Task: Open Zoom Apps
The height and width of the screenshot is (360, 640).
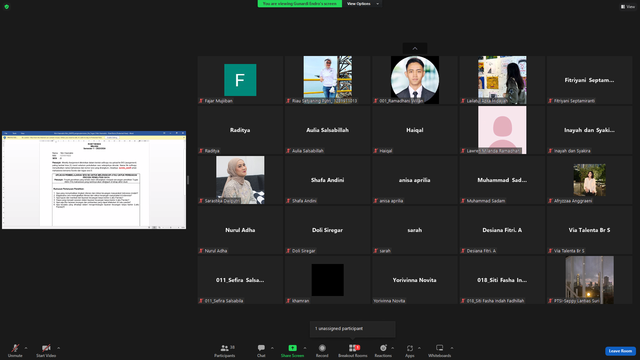Action: pyautogui.click(x=410, y=350)
